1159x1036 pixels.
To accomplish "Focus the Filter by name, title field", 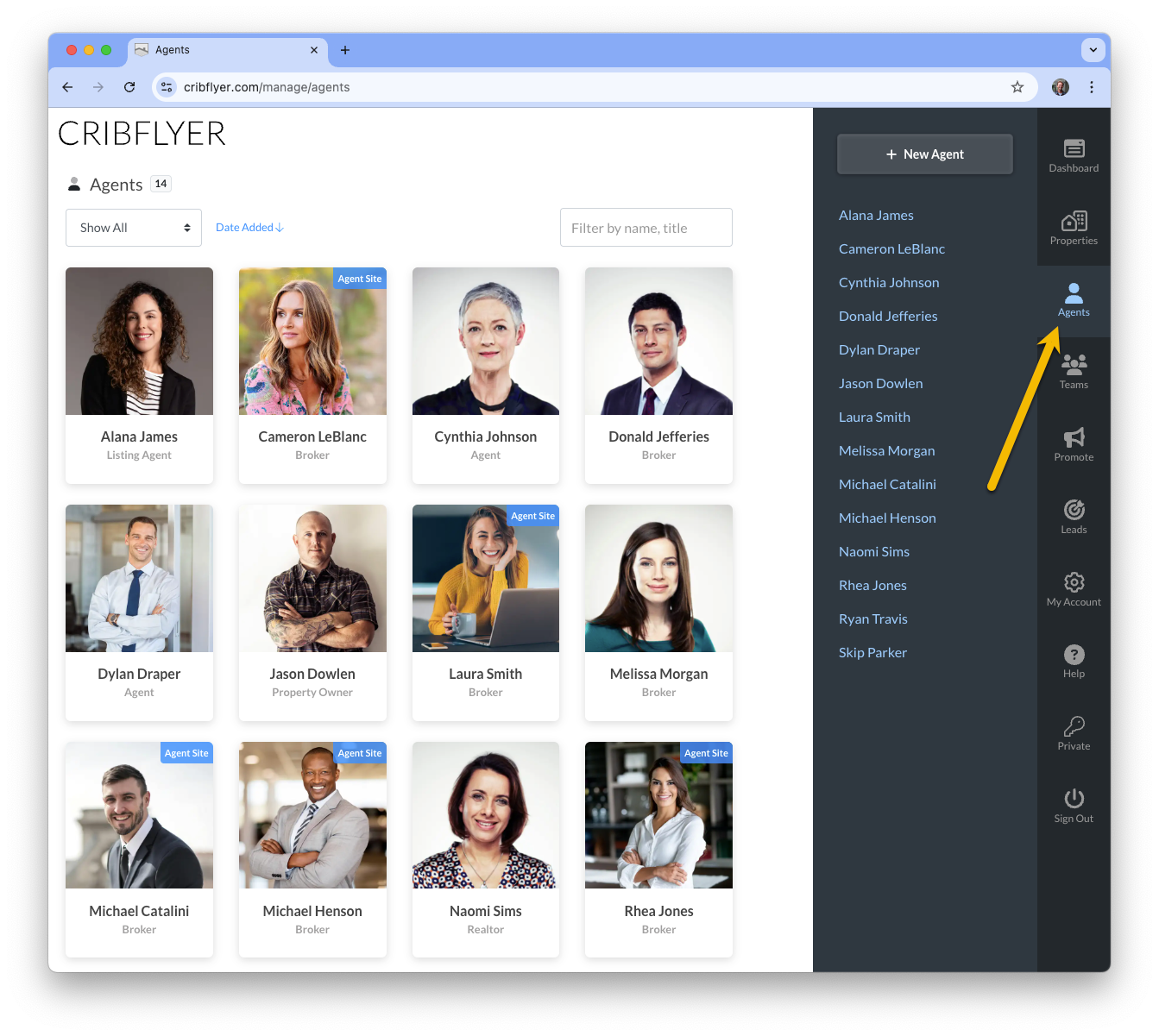I will (646, 228).
